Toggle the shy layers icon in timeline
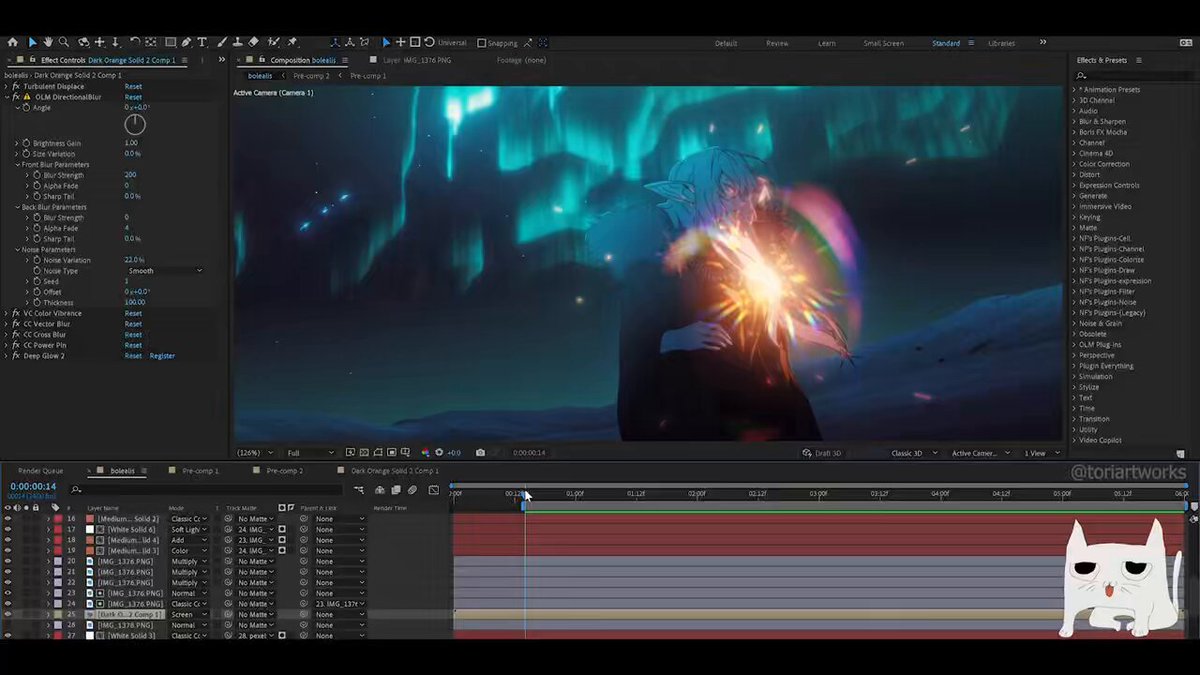The width and height of the screenshot is (1200, 675). 380,490
